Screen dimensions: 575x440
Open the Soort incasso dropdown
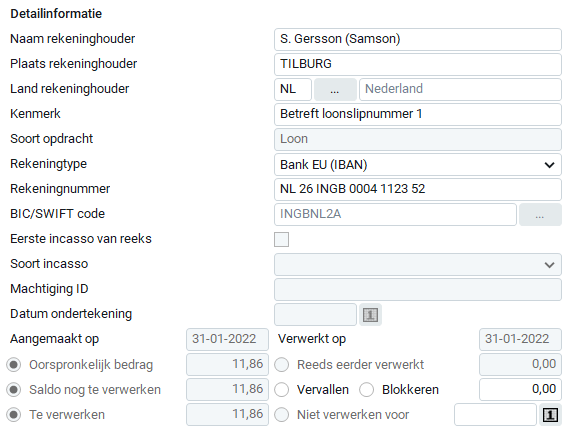418,264
